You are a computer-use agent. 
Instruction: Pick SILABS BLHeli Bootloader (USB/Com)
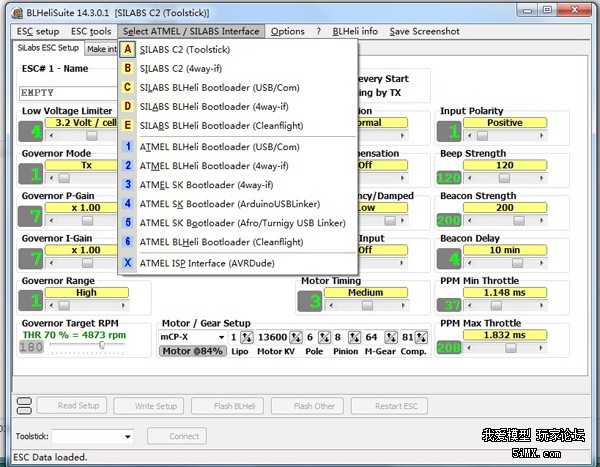pyautogui.click(x=237, y=87)
